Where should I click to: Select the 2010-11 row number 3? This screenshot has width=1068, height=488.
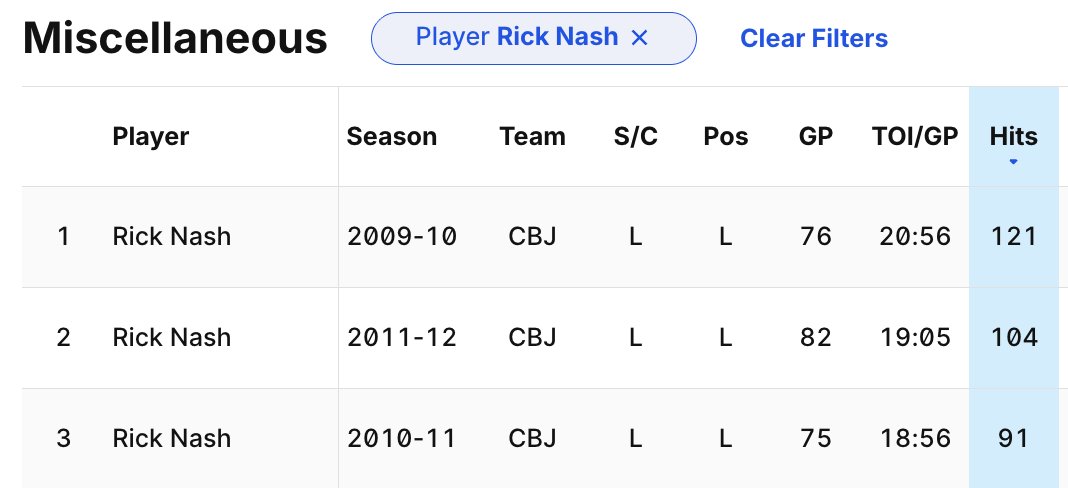[x=63, y=438]
